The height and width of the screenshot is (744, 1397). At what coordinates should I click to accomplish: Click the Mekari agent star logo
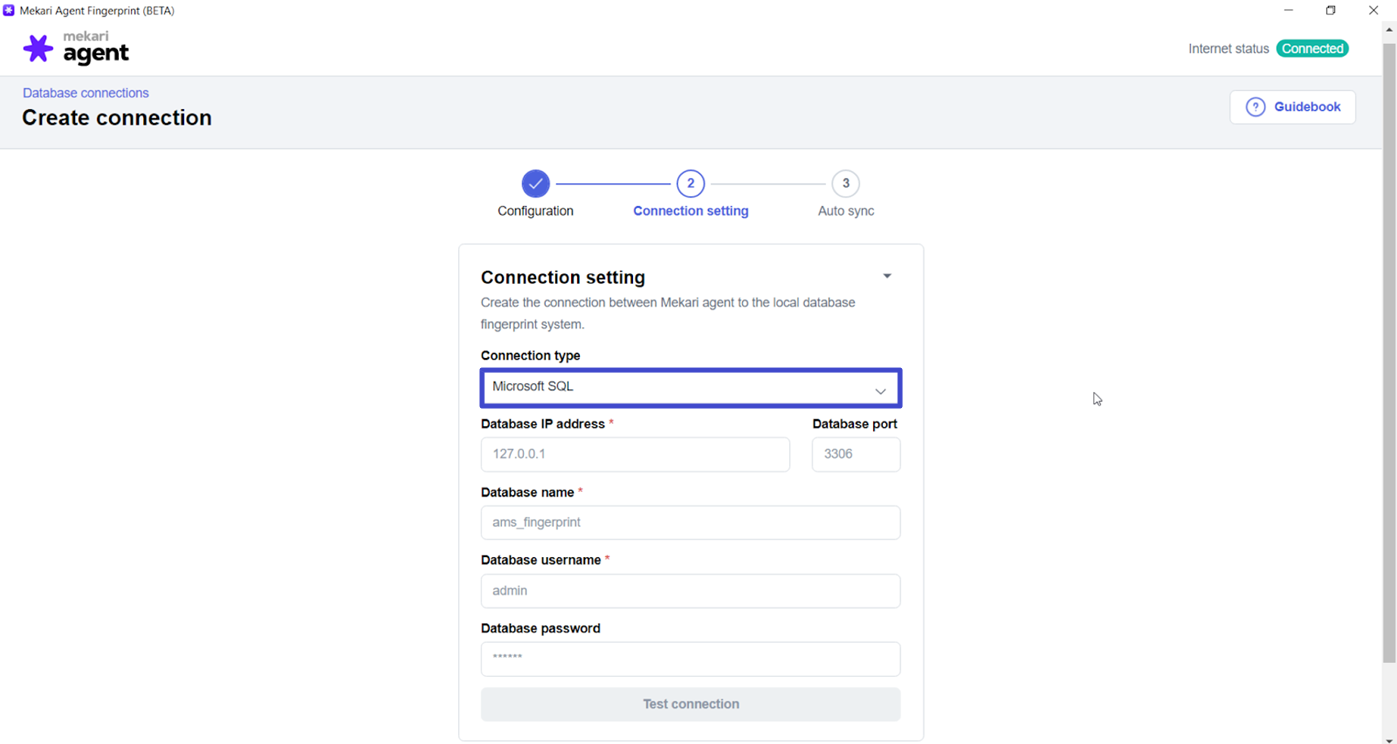[x=38, y=48]
